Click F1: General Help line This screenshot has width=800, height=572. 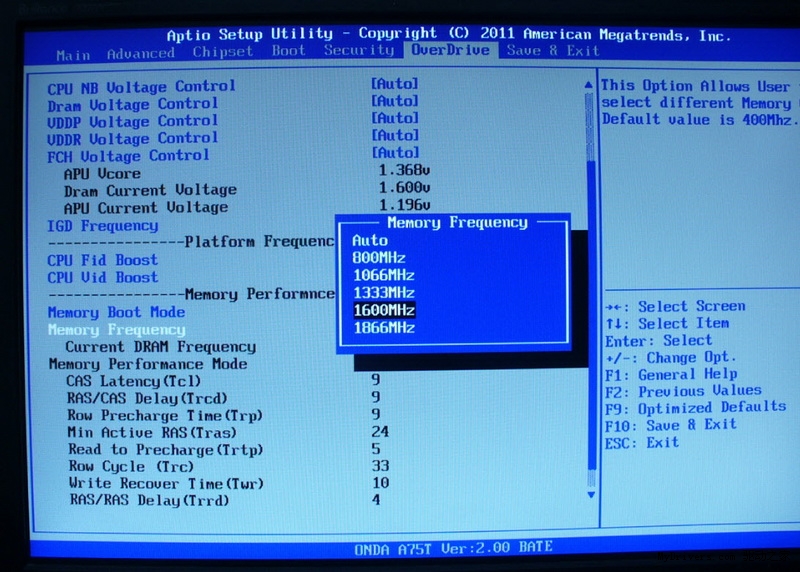tap(671, 375)
